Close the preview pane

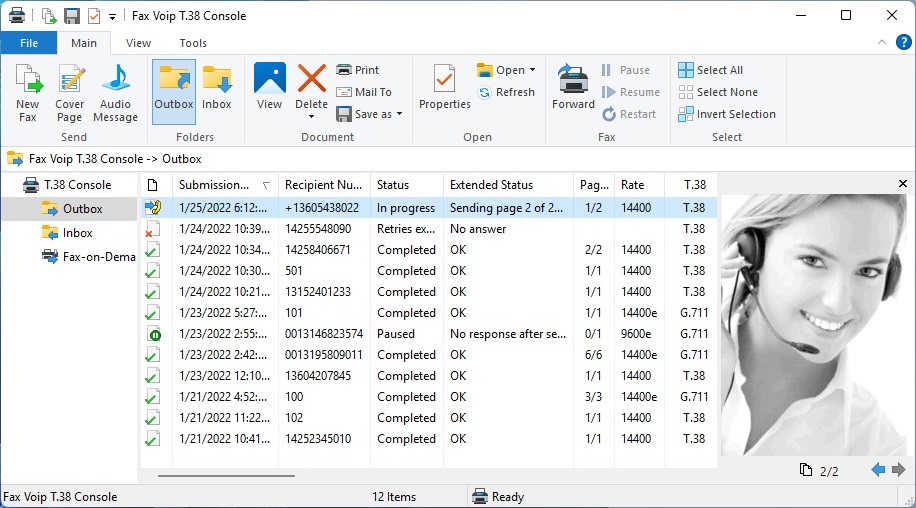(903, 184)
